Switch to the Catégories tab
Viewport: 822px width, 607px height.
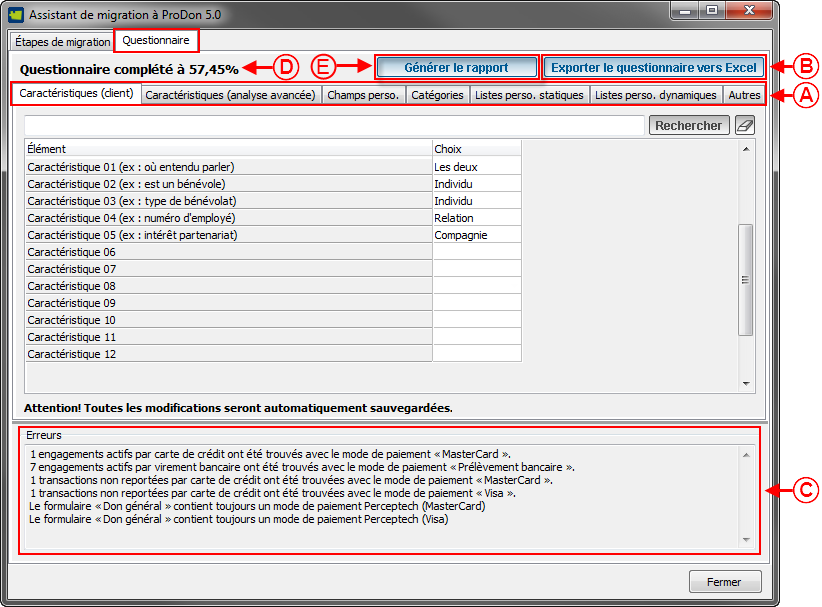coord(437,95)
